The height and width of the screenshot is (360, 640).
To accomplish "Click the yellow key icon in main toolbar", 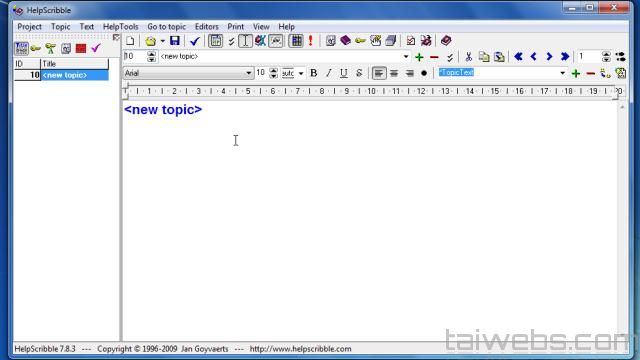I will coord(360,41).
